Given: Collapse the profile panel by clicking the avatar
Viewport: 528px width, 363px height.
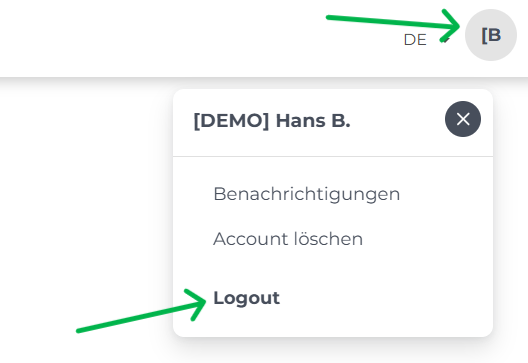Looking at the screenshot, I should pos(491,35).
